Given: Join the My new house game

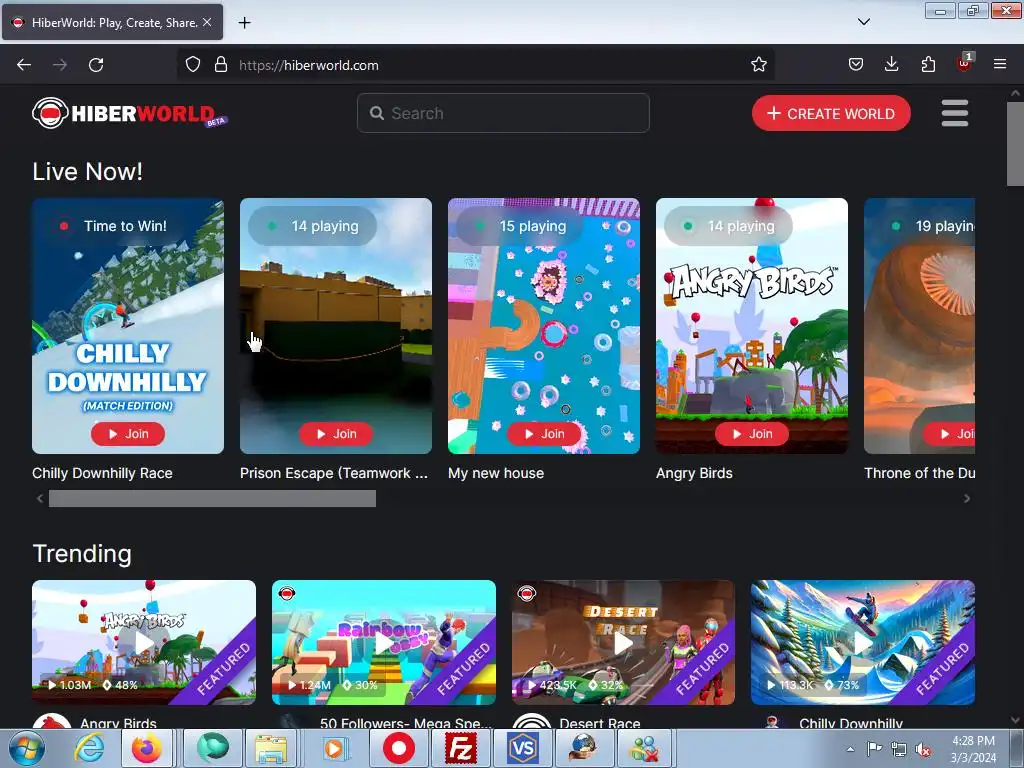Looking at the screenshot, I should point(544,434).
